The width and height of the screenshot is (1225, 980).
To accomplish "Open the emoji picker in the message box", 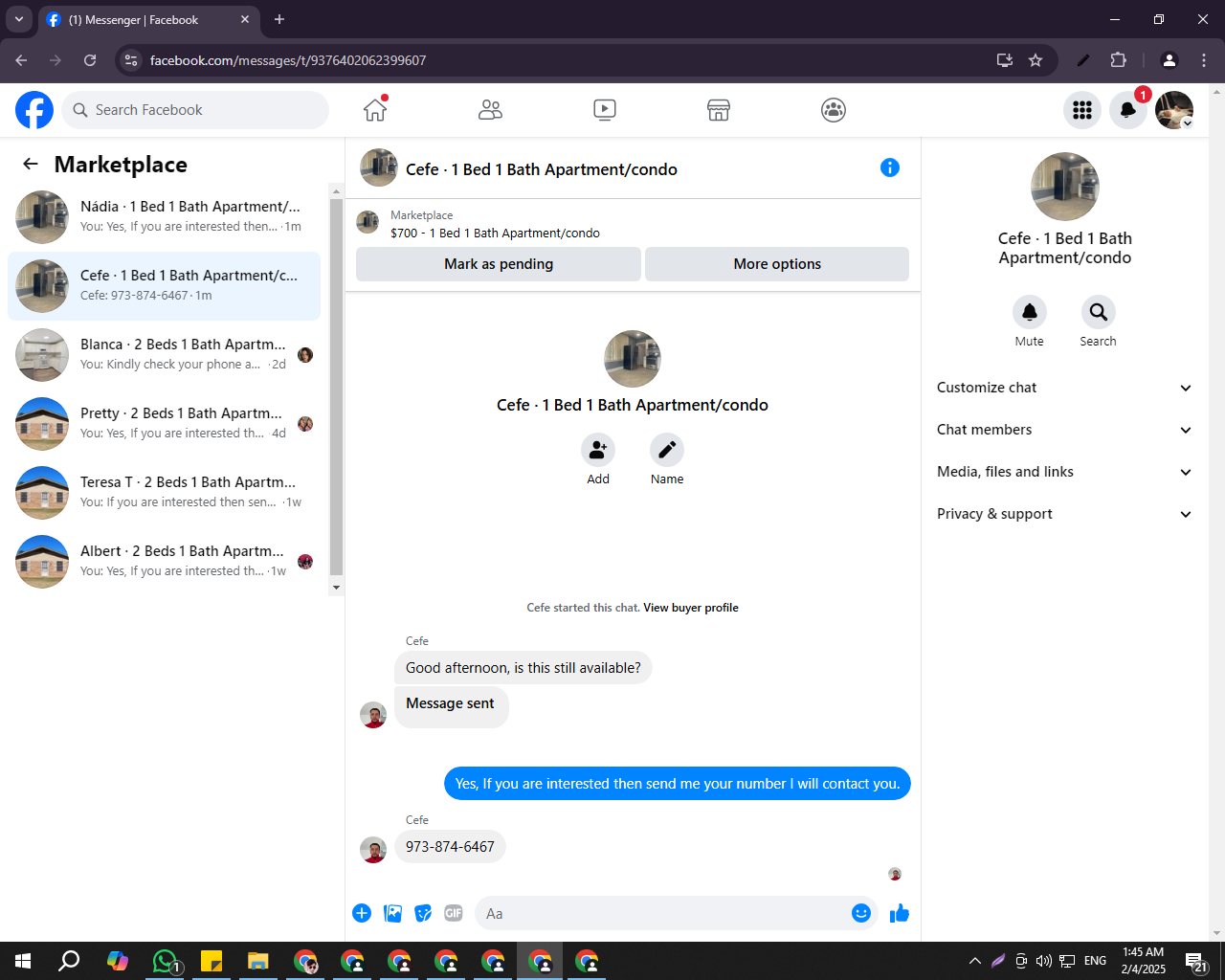I will pos(861,913).
